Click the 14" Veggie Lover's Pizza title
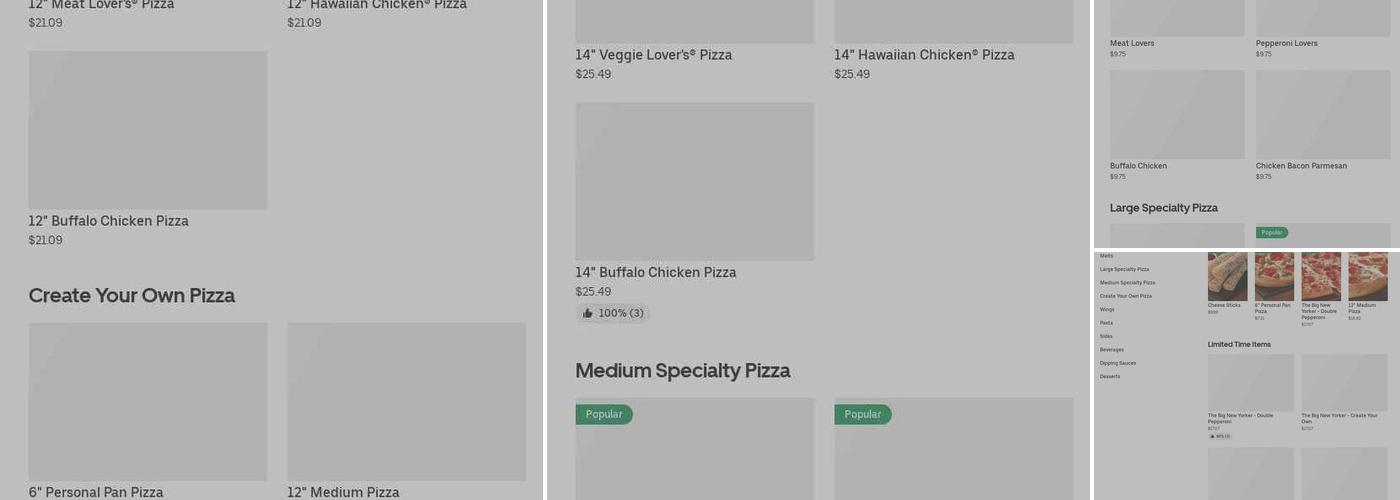 pos(653,55)
